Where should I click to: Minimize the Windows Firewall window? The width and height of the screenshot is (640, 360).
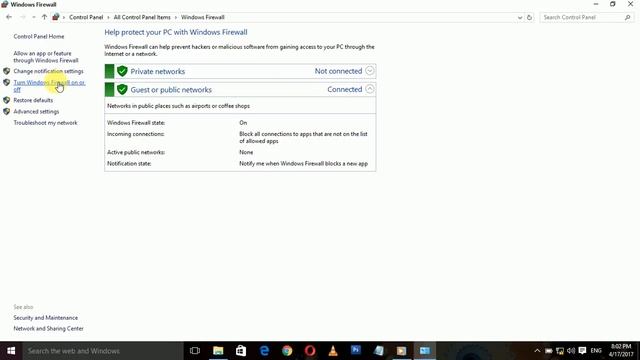click(x=596, y=4)
